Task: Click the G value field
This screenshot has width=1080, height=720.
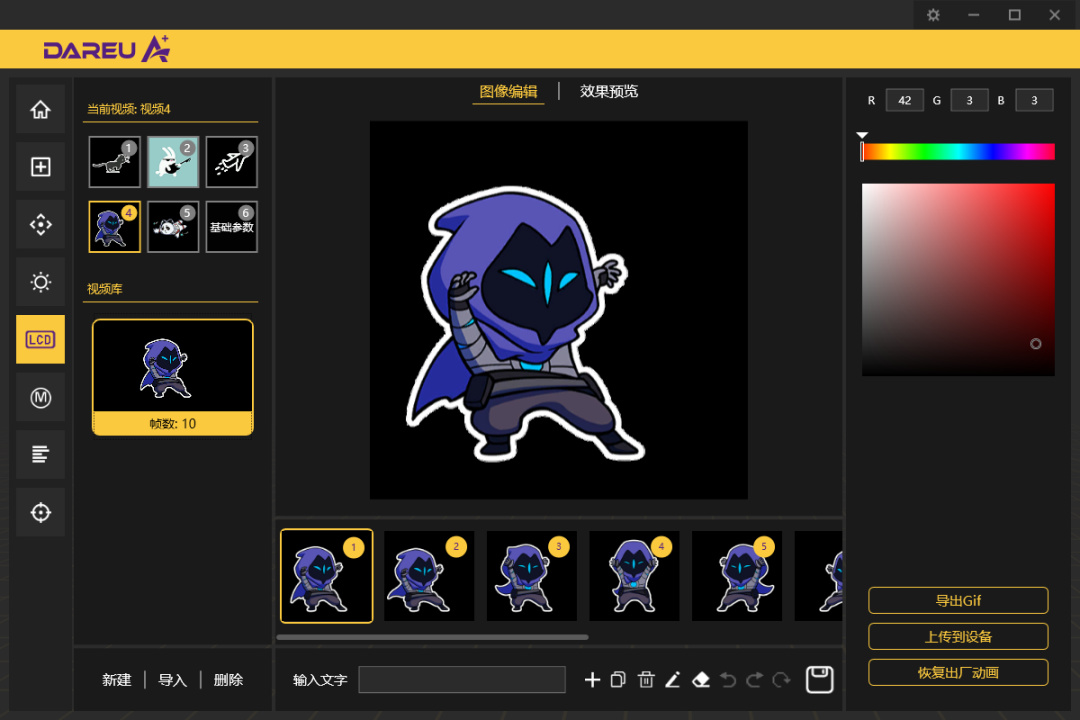Action: [x=969, y=101]
